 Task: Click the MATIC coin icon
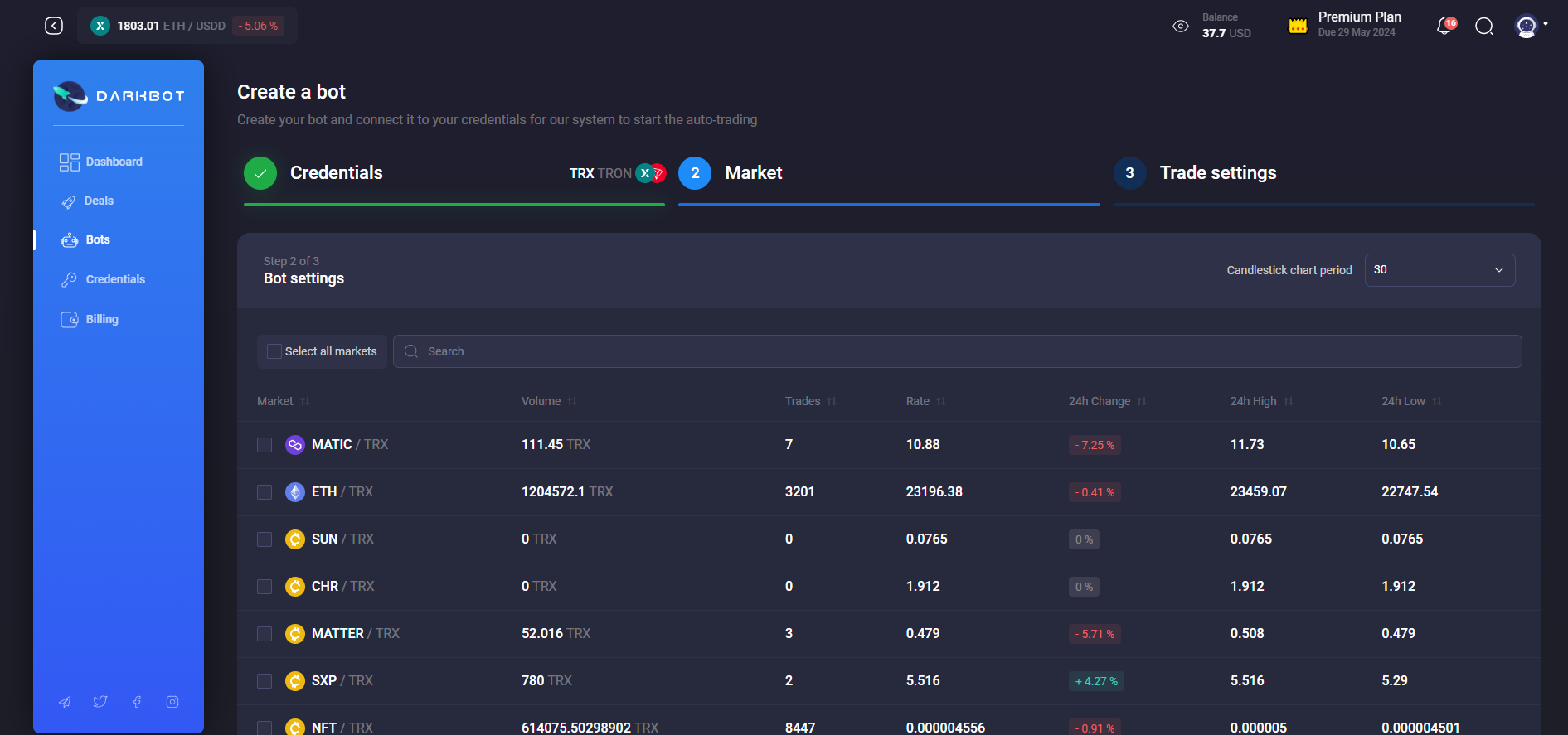click(x=295, y=445)
